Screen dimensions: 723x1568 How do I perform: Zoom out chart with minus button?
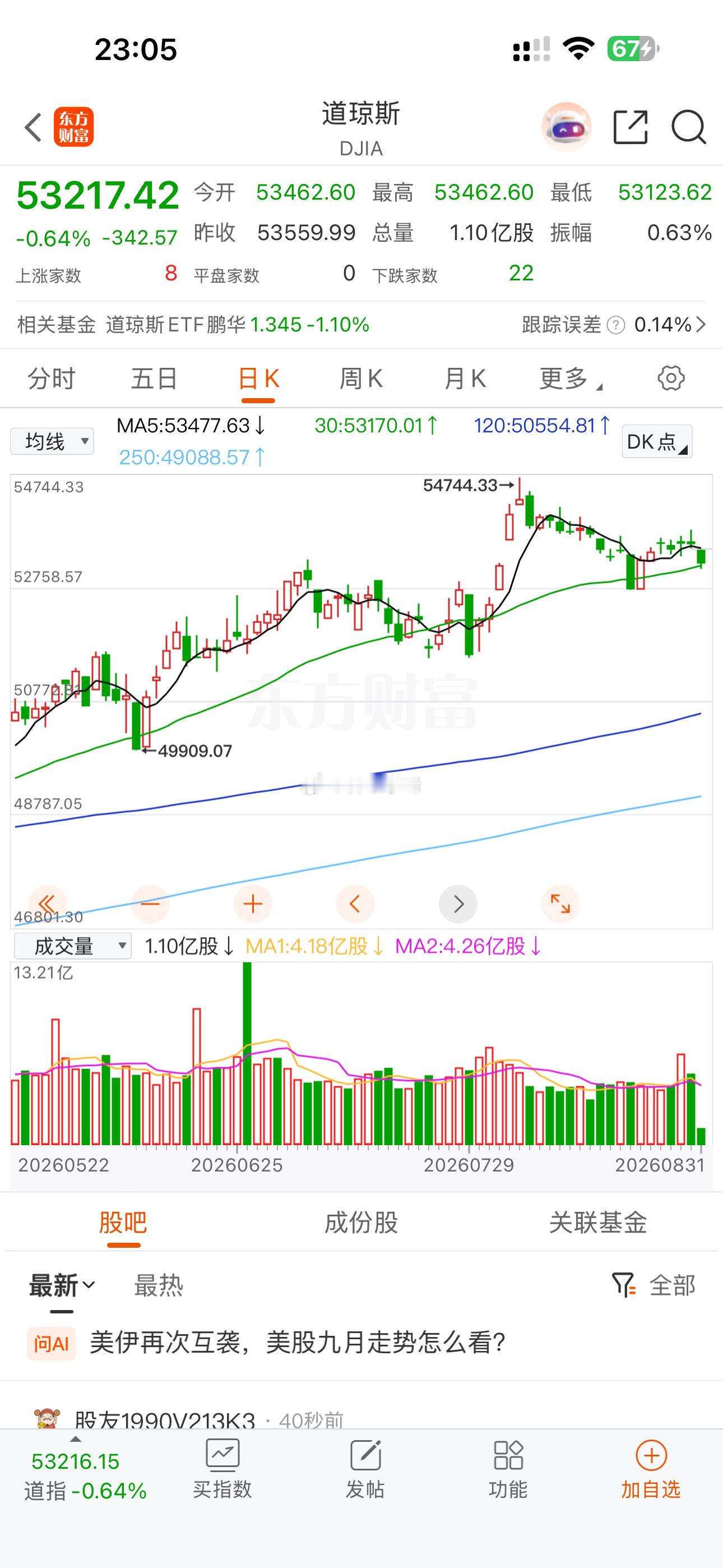[x=150, y=904]
